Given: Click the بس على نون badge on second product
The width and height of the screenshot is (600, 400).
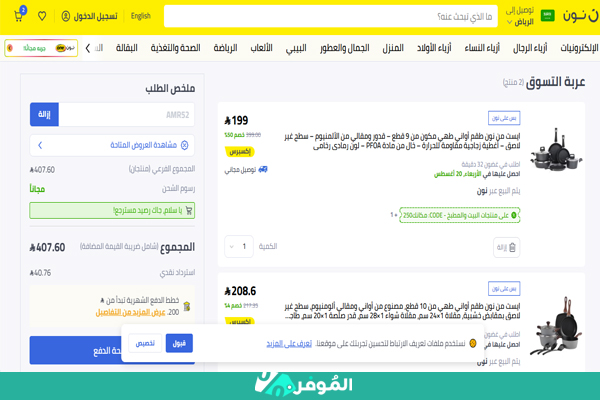Looking at the screenshot, I should [504, 289].
